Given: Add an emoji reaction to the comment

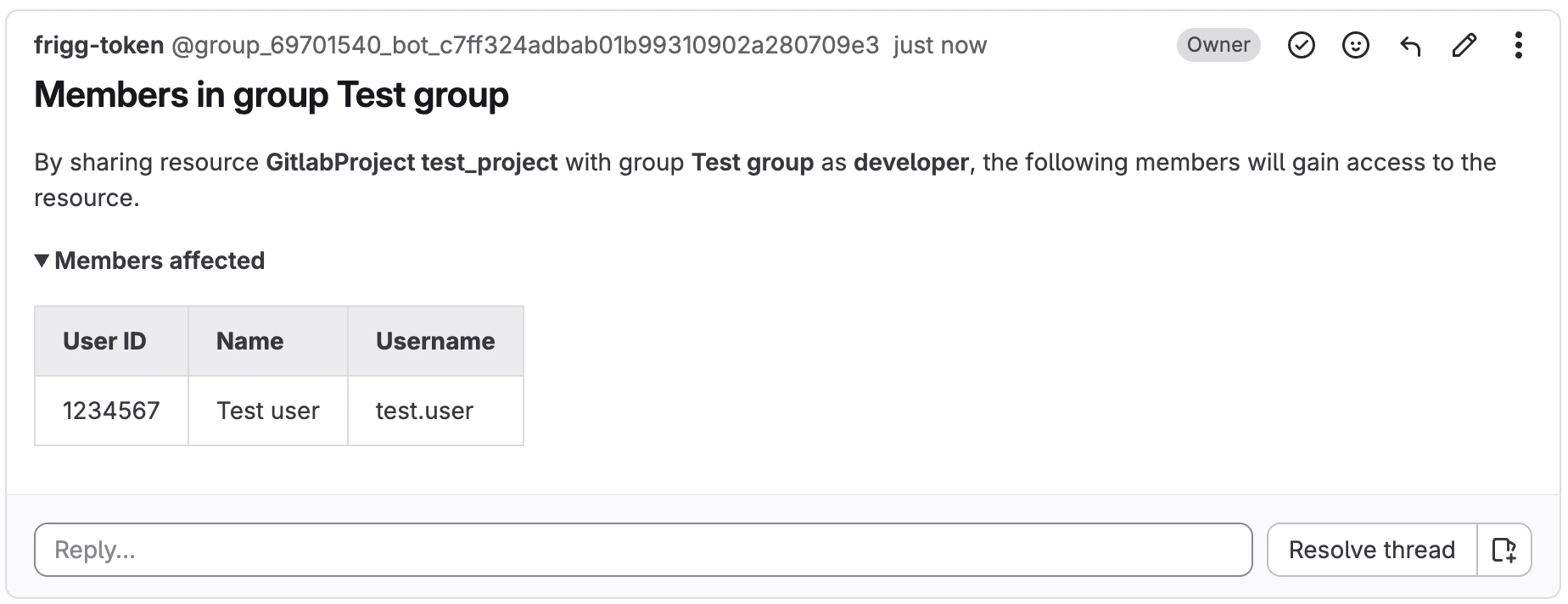Looking at the screenshot, I should pos(1355,45).
